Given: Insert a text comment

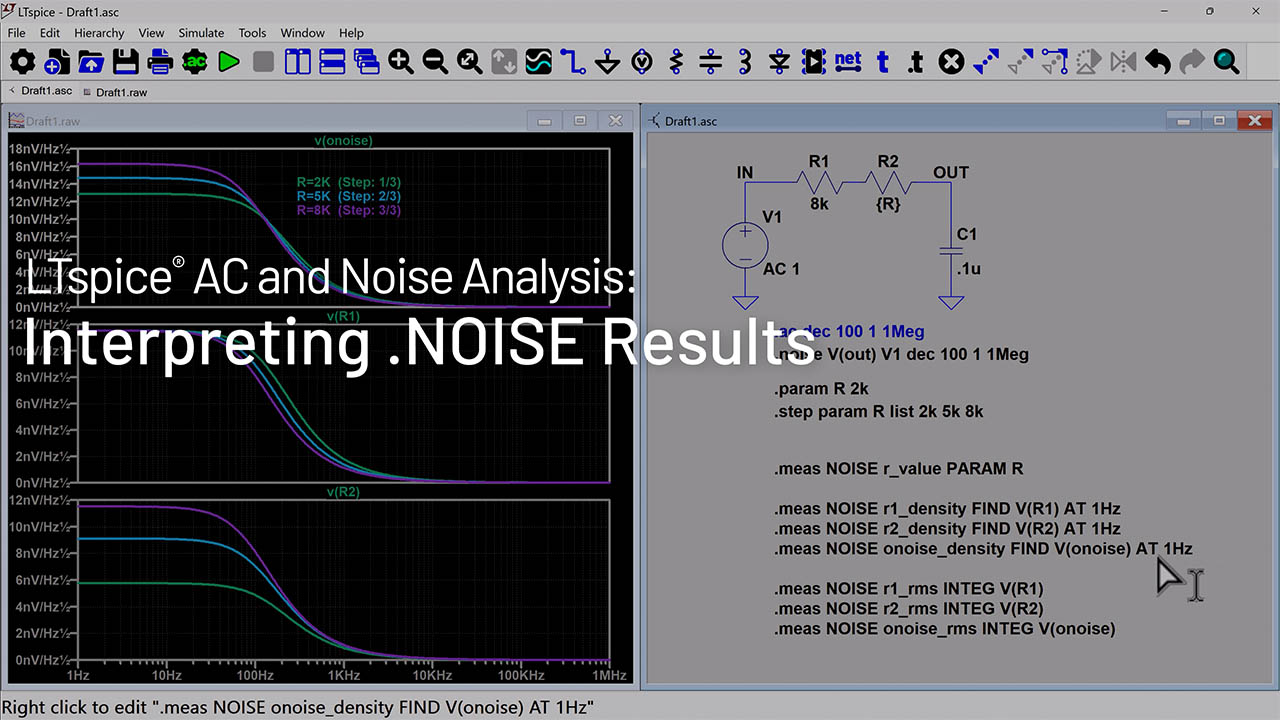Looking at the screenshot, I should (x=883, y=62).
